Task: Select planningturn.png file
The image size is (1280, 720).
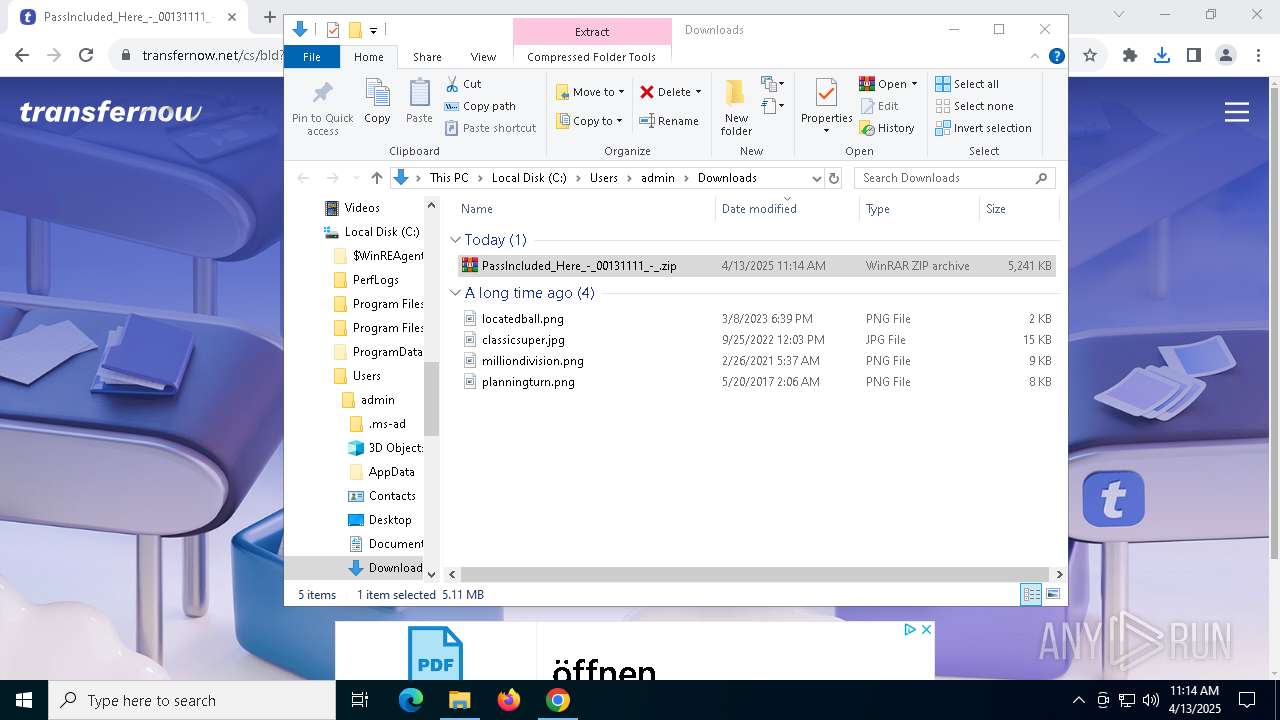Action: 528,382
